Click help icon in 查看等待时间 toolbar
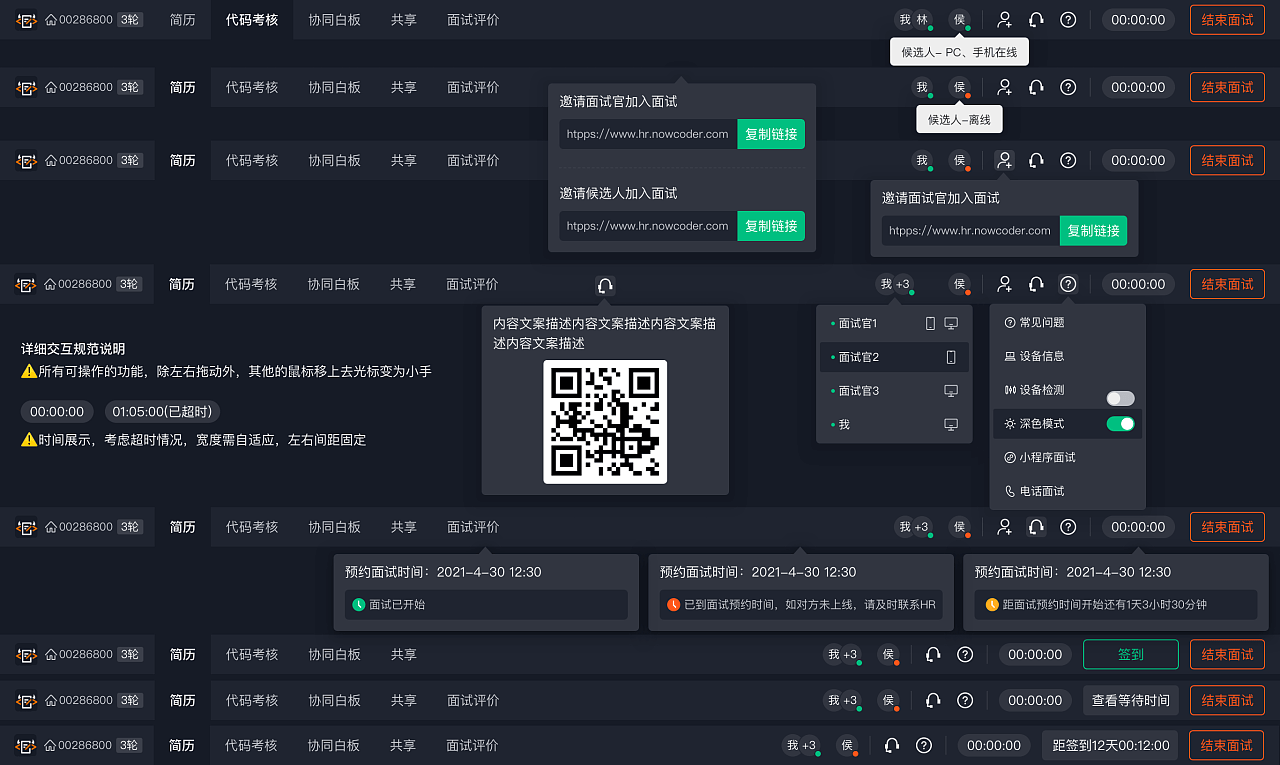This screenshot has width=1280, height=765. pyautogui.click(x=965, y=700)
